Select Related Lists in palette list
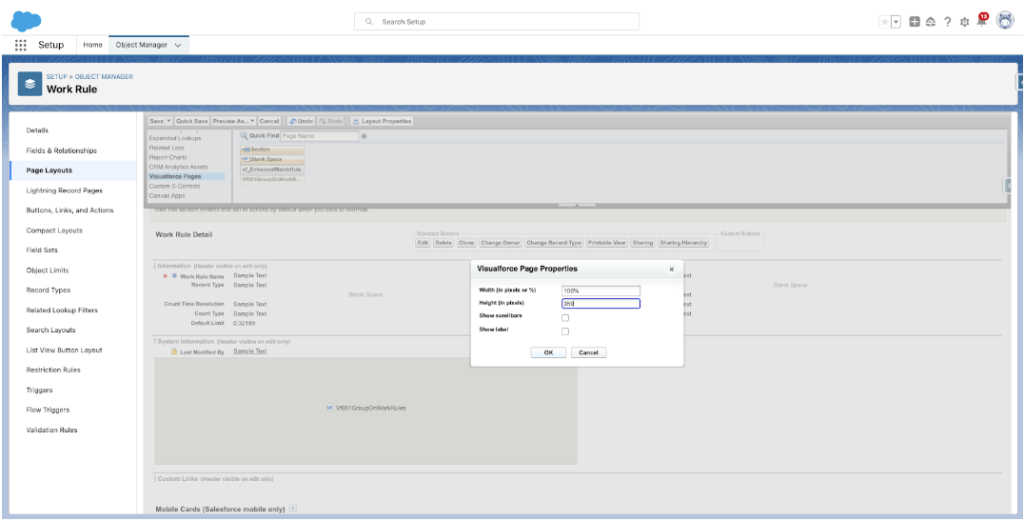The image size is (1024, 521). 167,148
